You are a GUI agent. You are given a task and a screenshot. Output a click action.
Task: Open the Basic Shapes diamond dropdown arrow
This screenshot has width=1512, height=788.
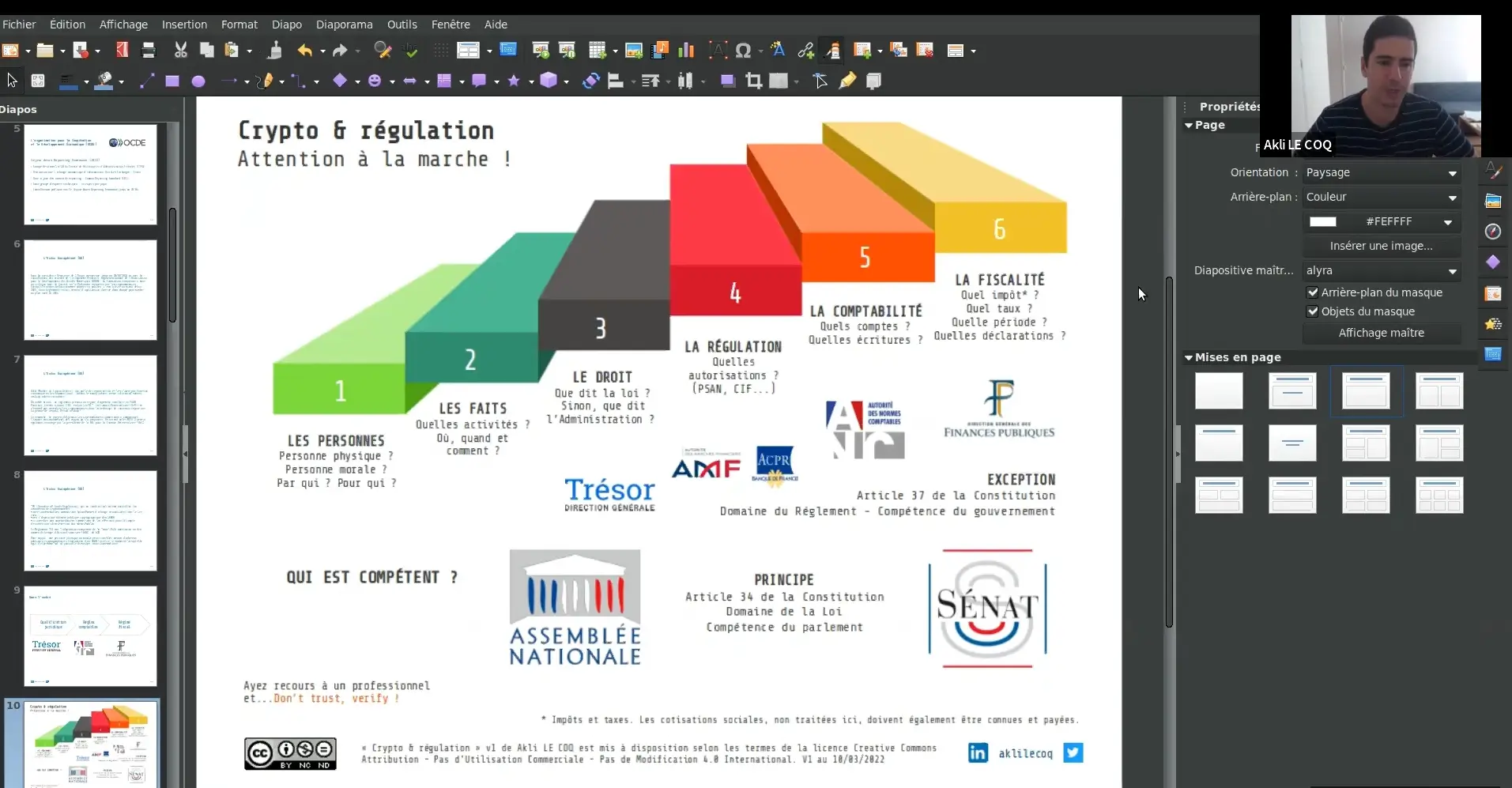pyautogui.click(x=356, y=81)
